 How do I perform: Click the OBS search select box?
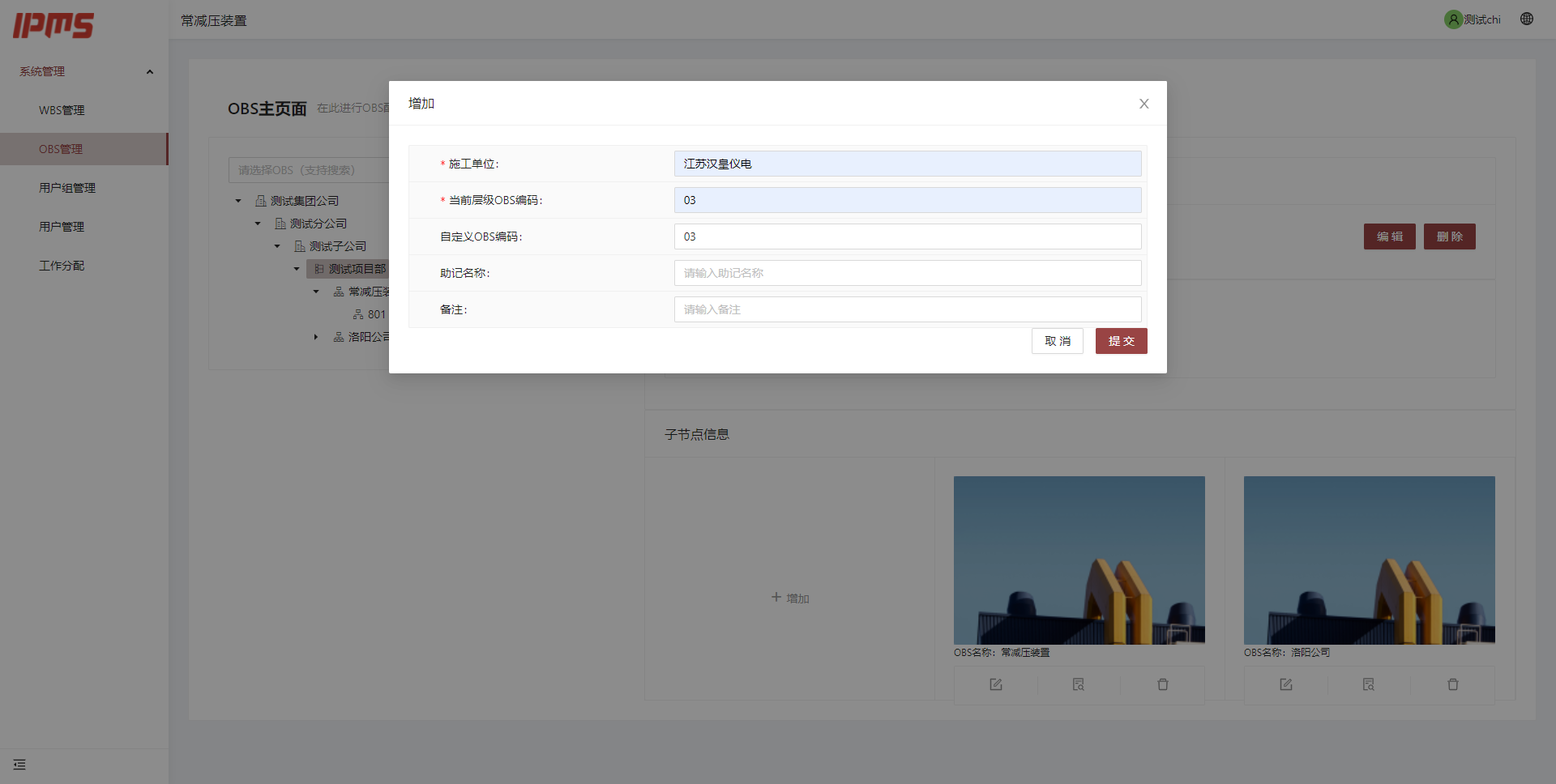[x=309, y=170]
